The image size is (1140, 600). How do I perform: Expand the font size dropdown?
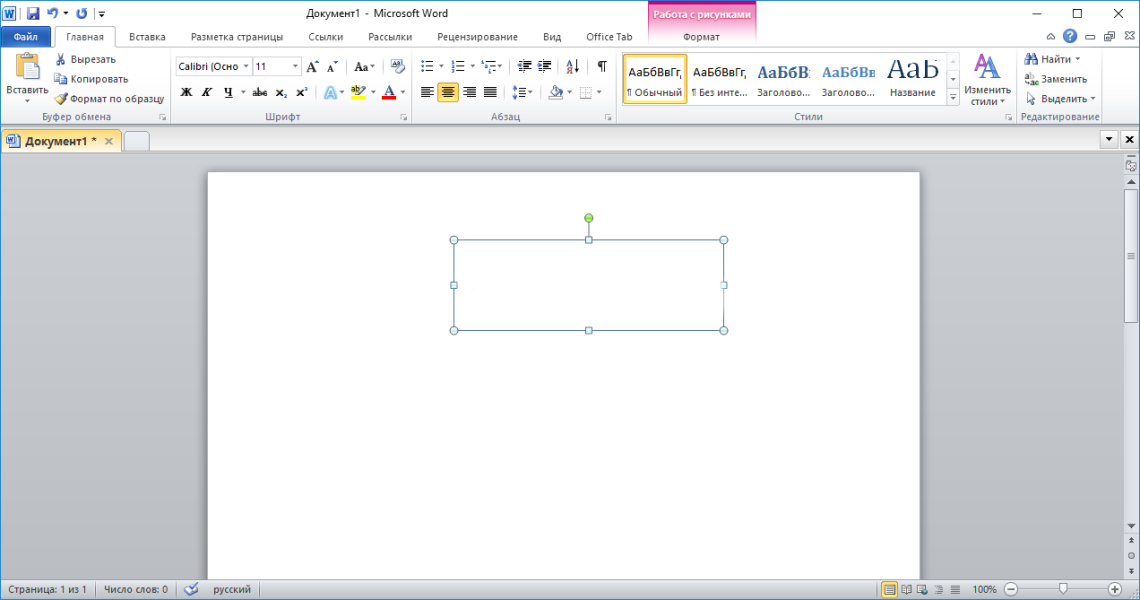(295, 67)
